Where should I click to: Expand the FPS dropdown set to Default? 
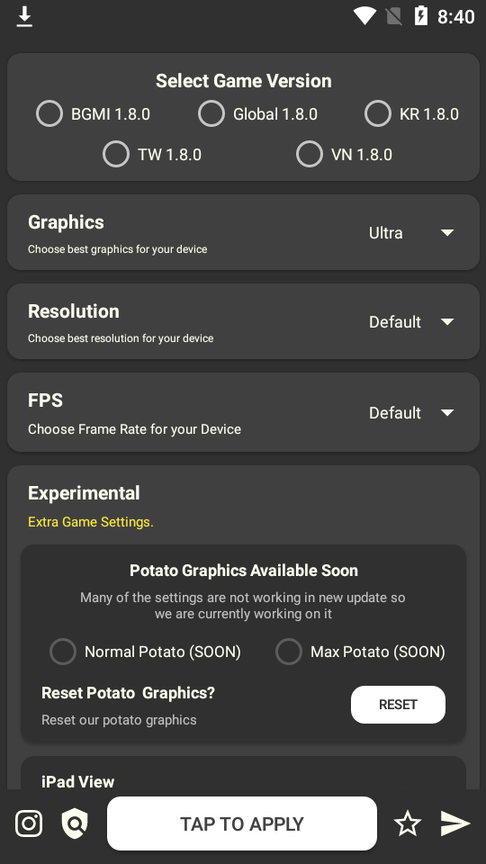pos(412,413)
